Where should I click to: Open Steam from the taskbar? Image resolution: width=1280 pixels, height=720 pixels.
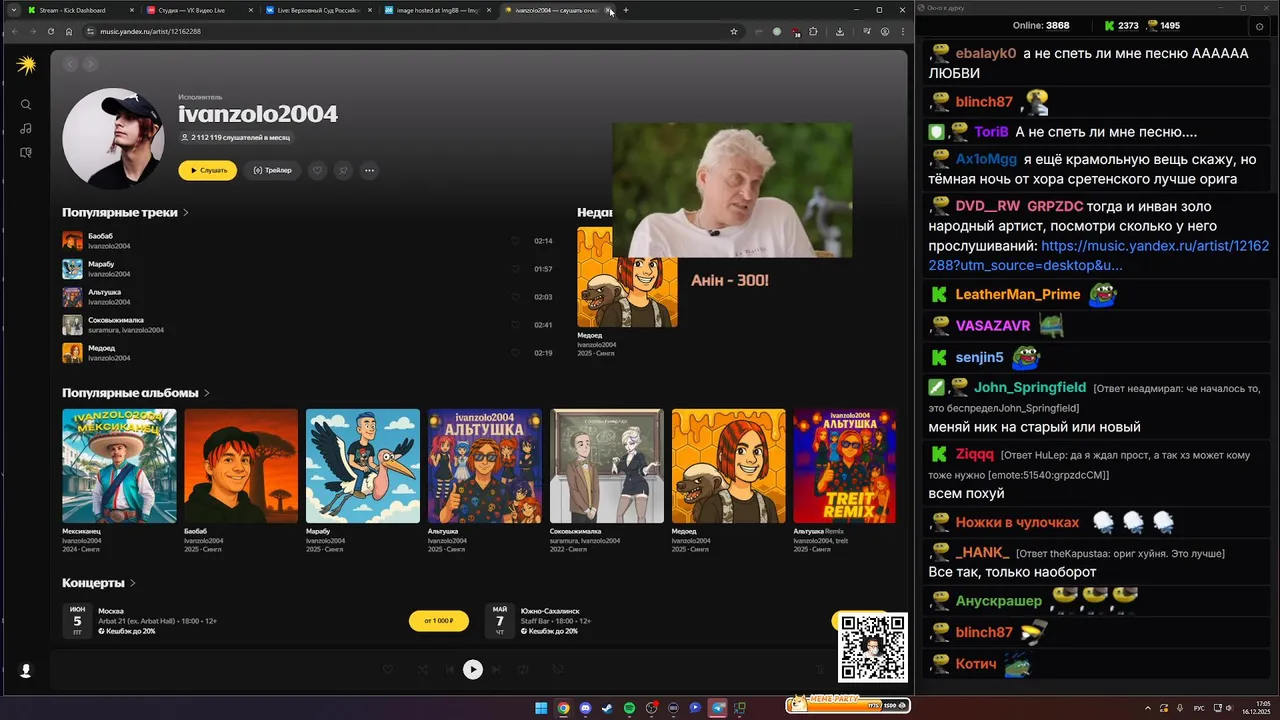[x=607, y=708]
